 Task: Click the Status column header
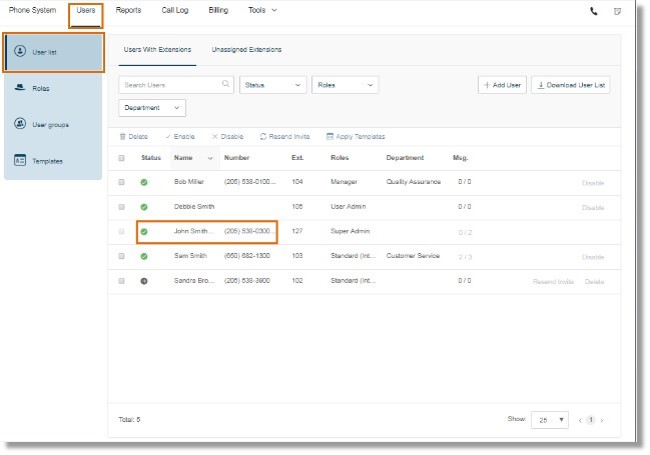point(151,158)
